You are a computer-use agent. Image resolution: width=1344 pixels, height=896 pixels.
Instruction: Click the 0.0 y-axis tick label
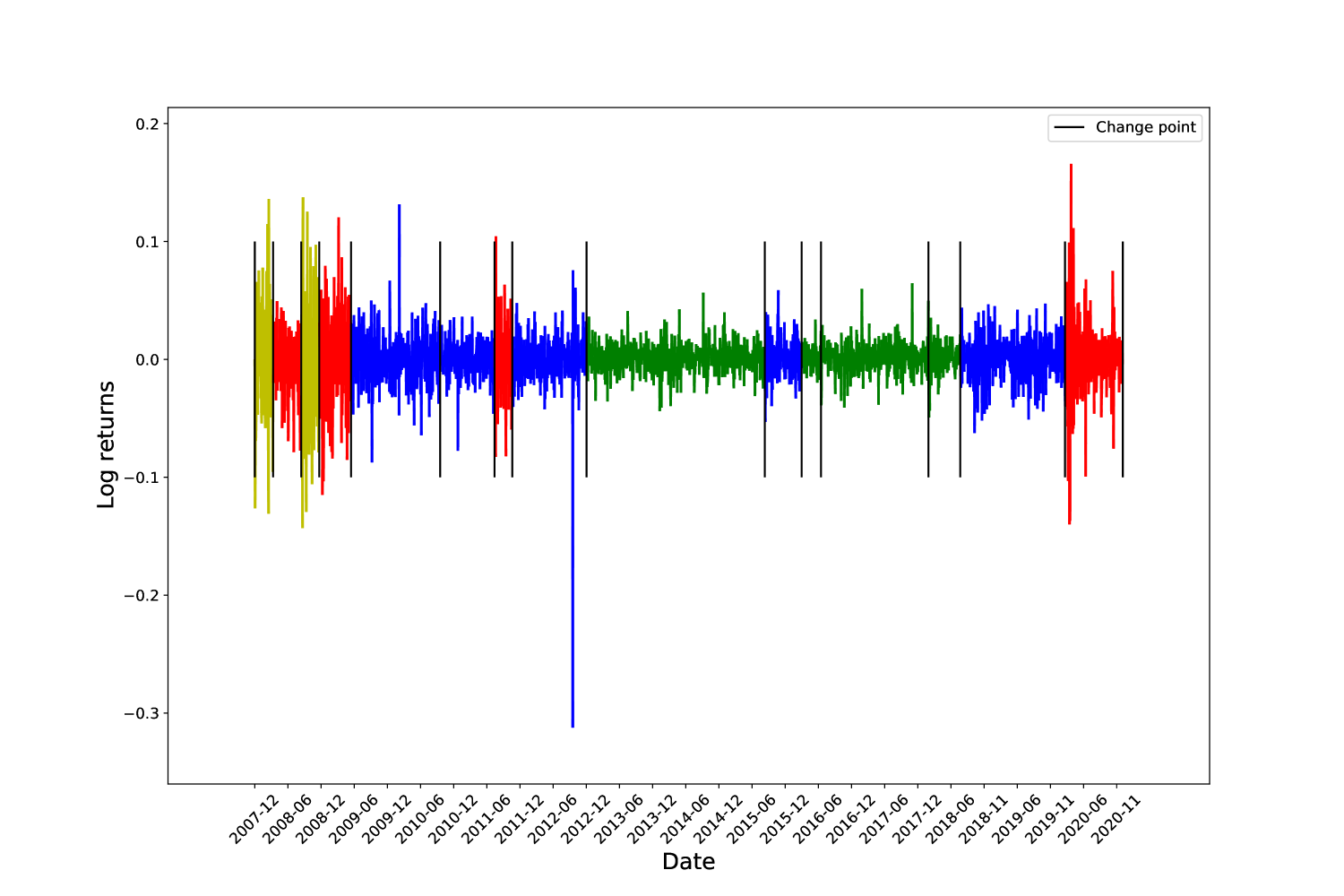pyautogui.click(x=147, y=360)
